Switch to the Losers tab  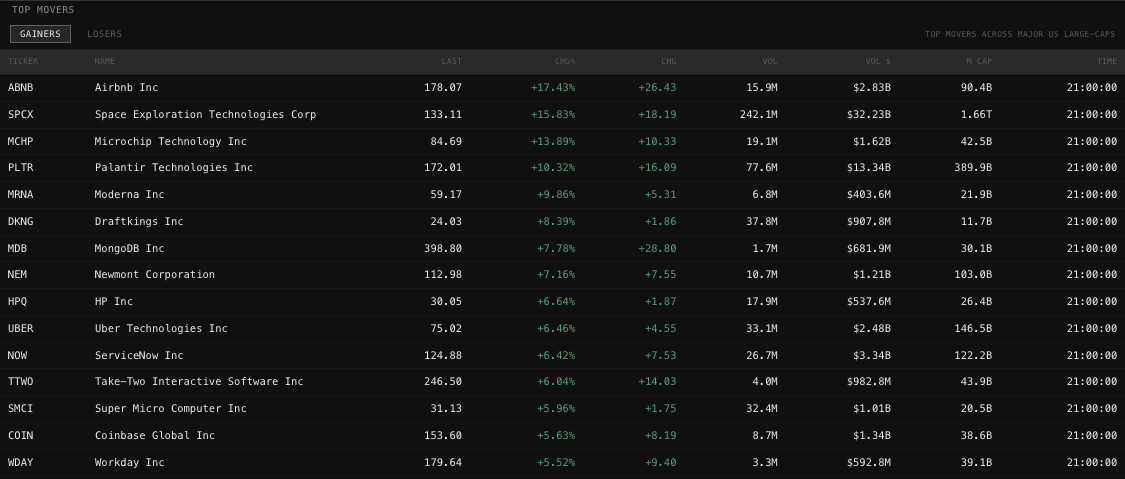click(104, 34)
